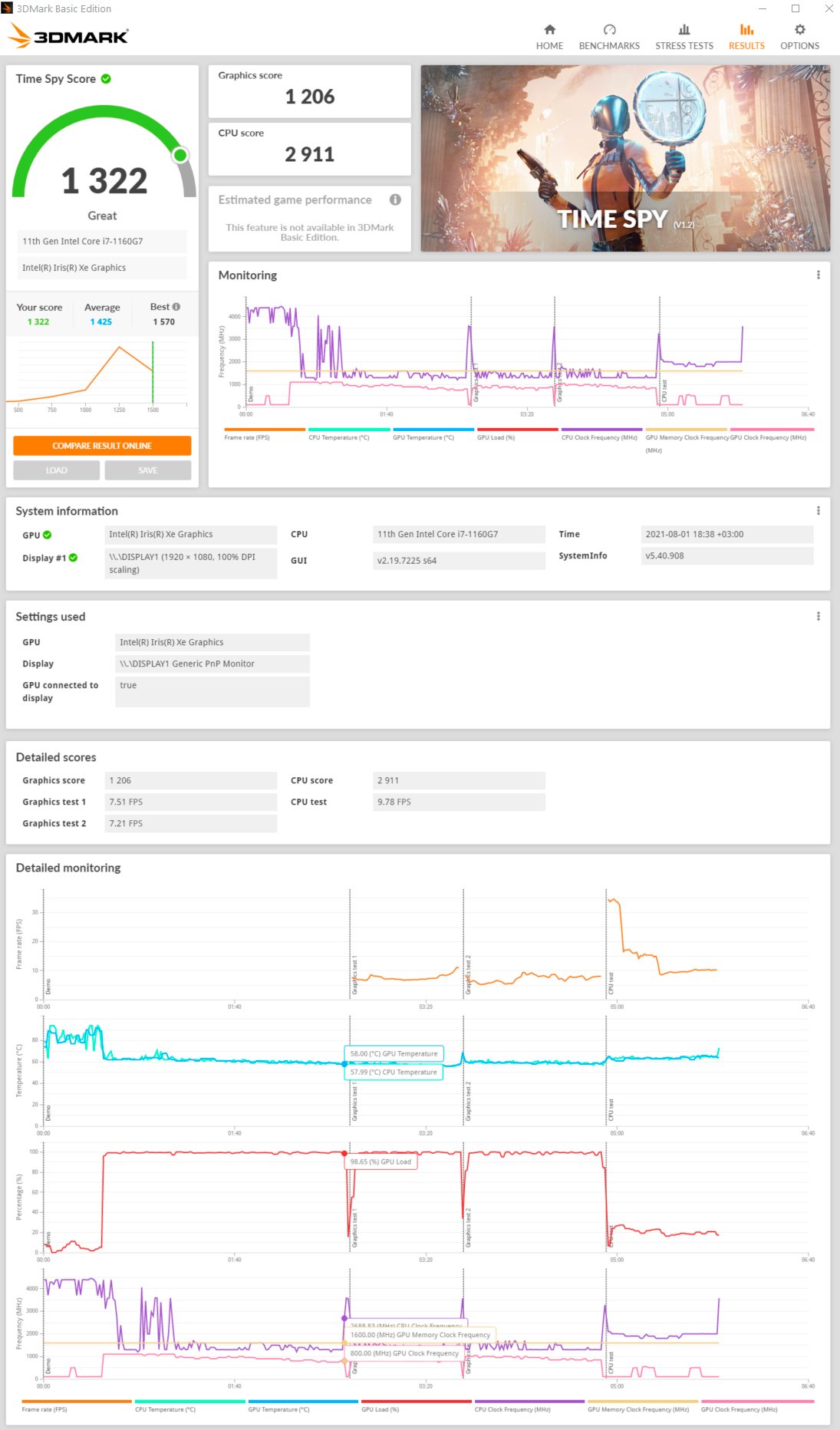Click info icon next to Best score
Screen dimensions: 840x1430
pyautogui.click(x=176, y=307)
